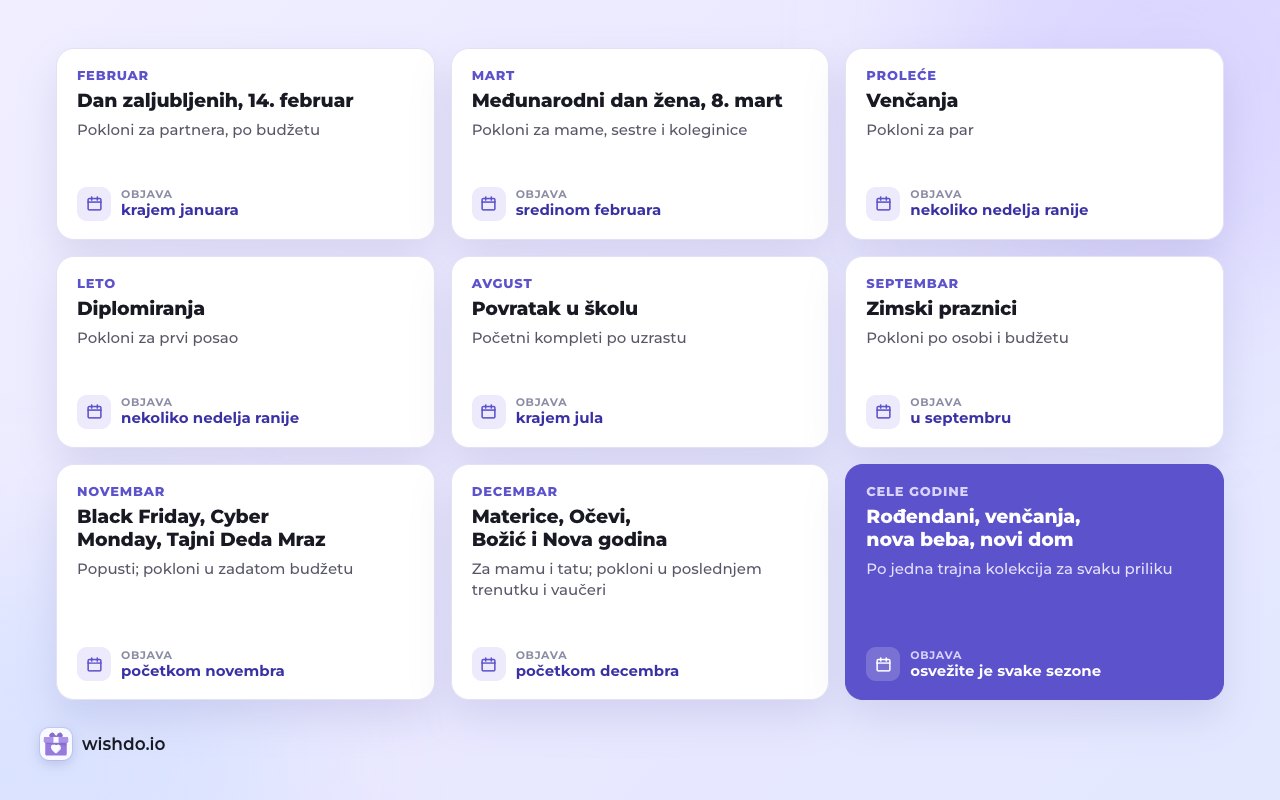This screenshot has width=1280, height=800.
Task: Select the 'Dan zaljubljenih, 14. februar' heading
Action: tap(215, 101)
